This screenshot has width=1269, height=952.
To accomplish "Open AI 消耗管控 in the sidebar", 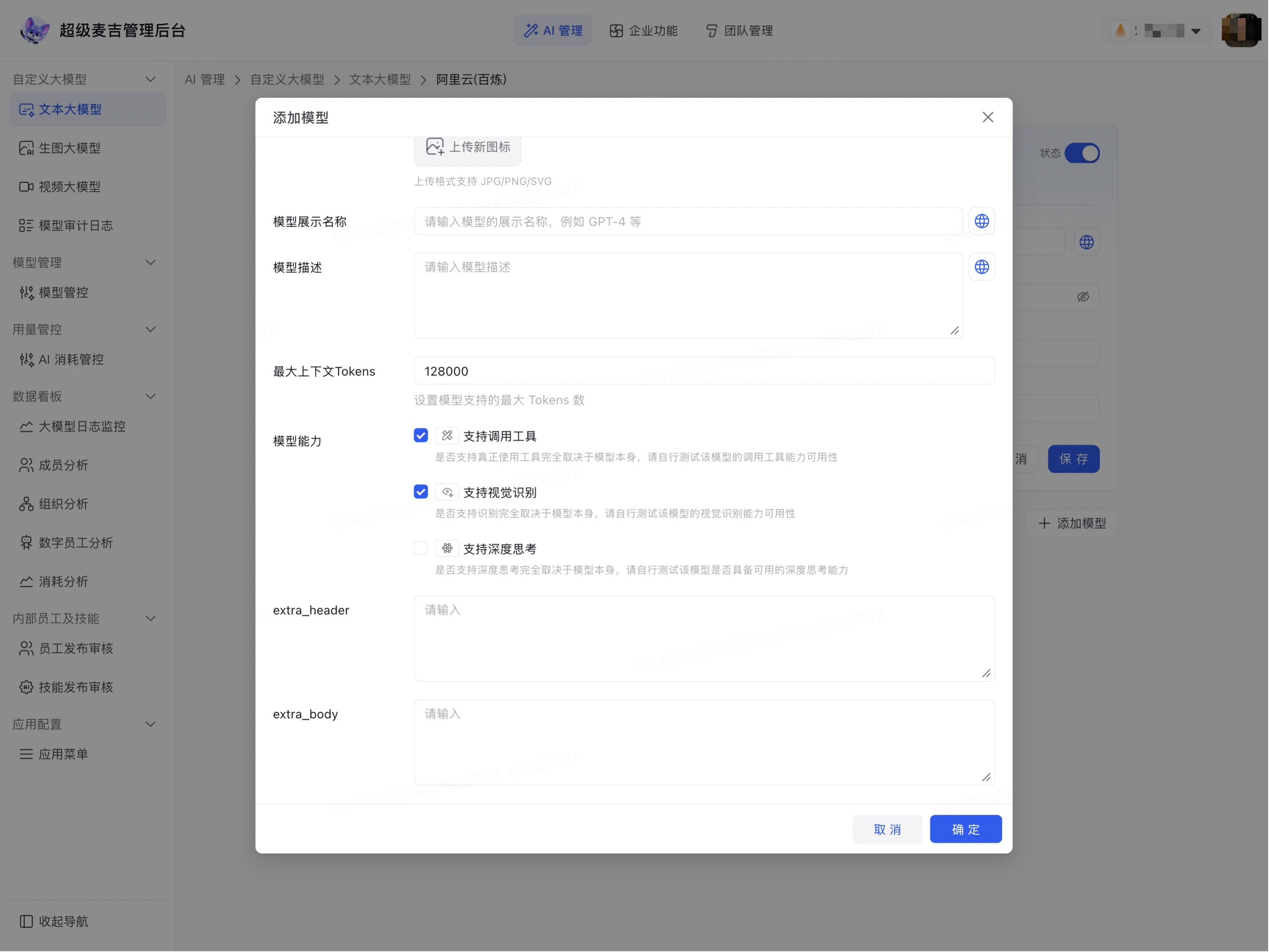I will [87, 359].
